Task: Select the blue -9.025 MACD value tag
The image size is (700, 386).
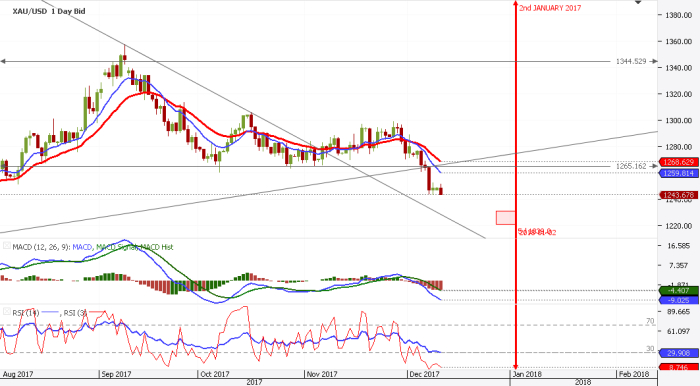Action: tap(679, 300)
